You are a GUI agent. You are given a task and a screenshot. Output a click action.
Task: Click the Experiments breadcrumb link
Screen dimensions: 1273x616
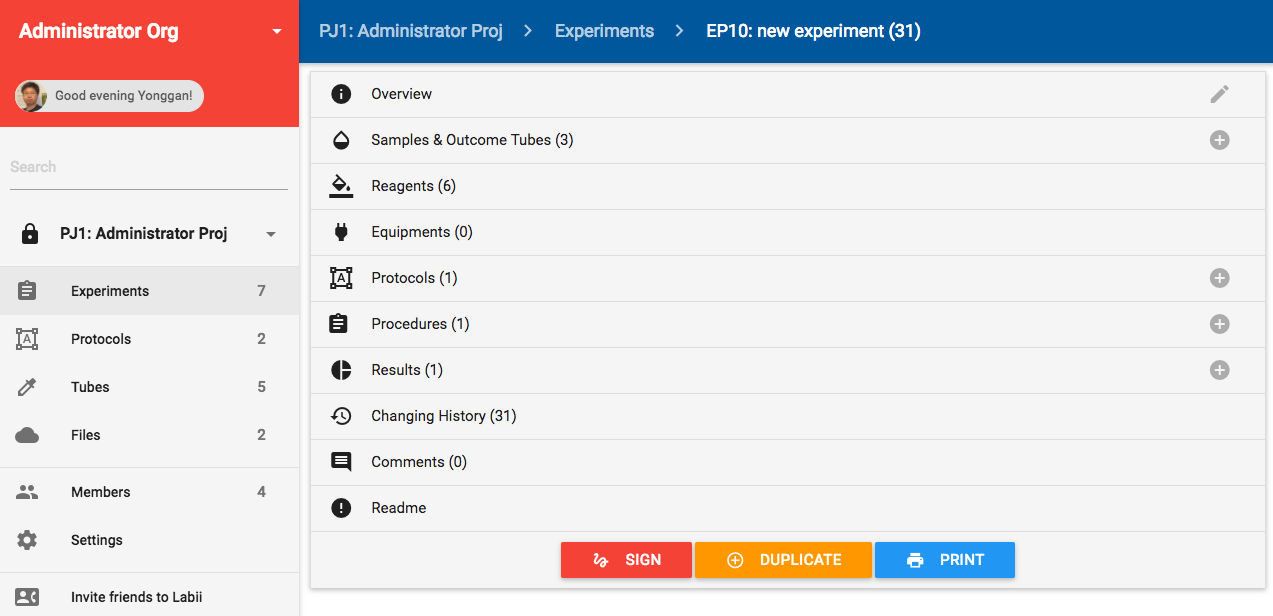point(604,31)
